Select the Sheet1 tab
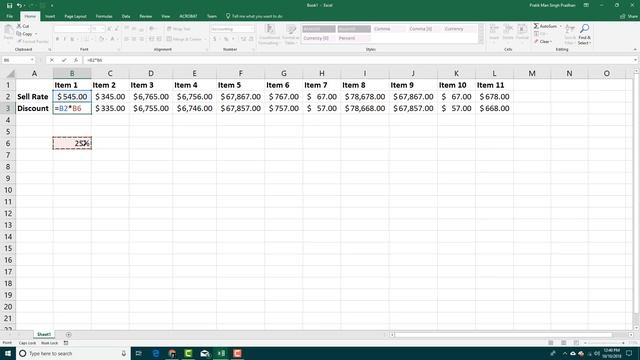The width and height of the screenshot is (640, 360). [x=44, y=335]
